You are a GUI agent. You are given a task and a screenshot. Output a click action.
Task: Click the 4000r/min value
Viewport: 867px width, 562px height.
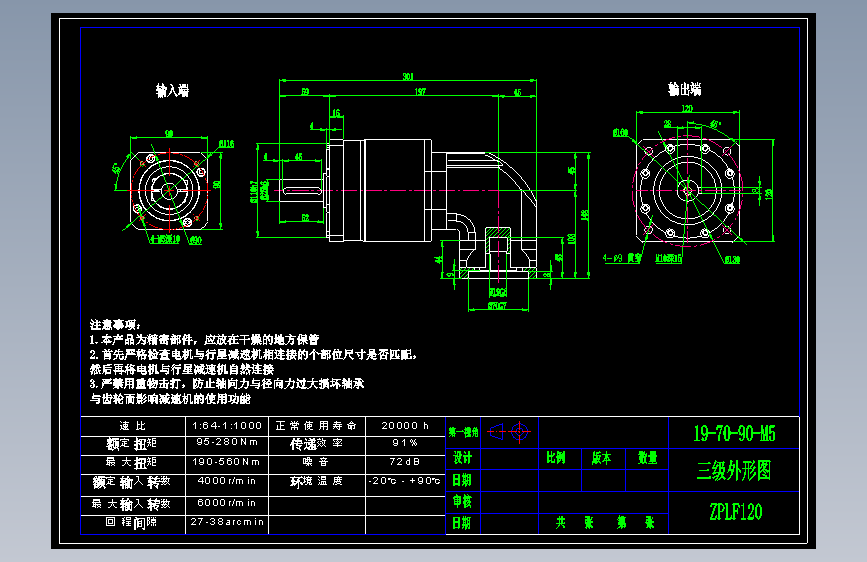click(x=227, y=481)
